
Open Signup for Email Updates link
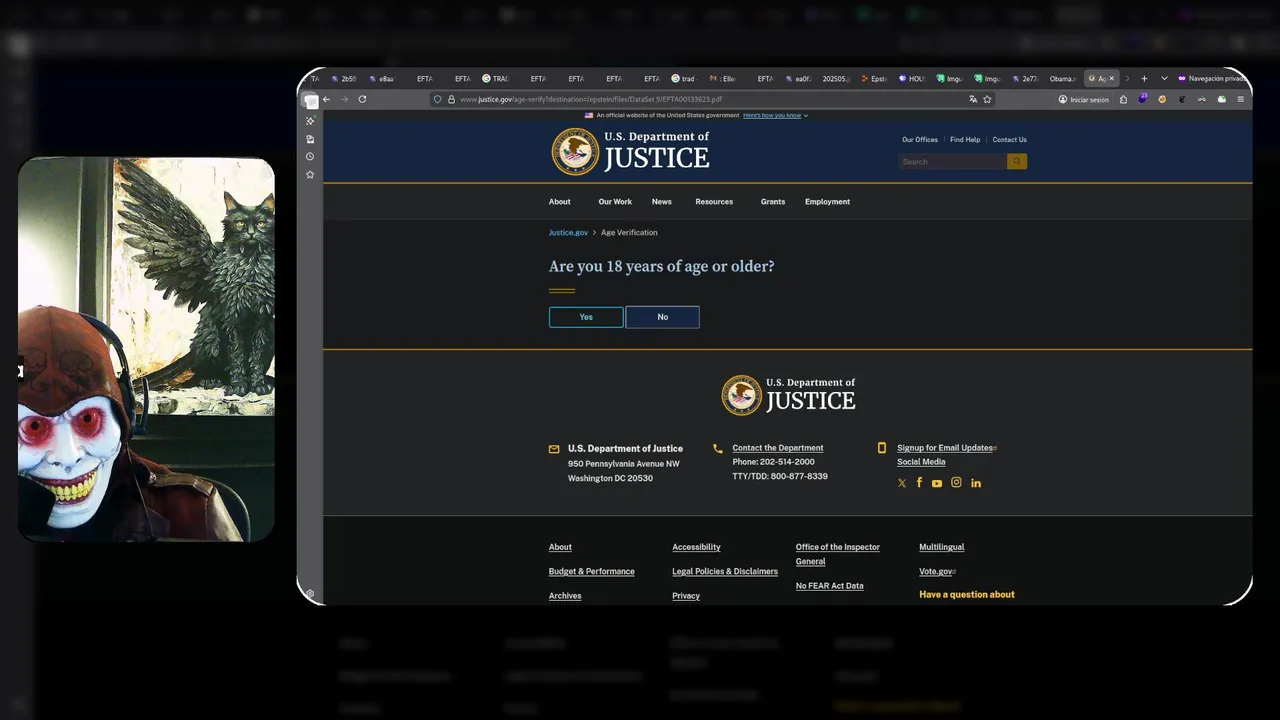(x=946, y=448)
